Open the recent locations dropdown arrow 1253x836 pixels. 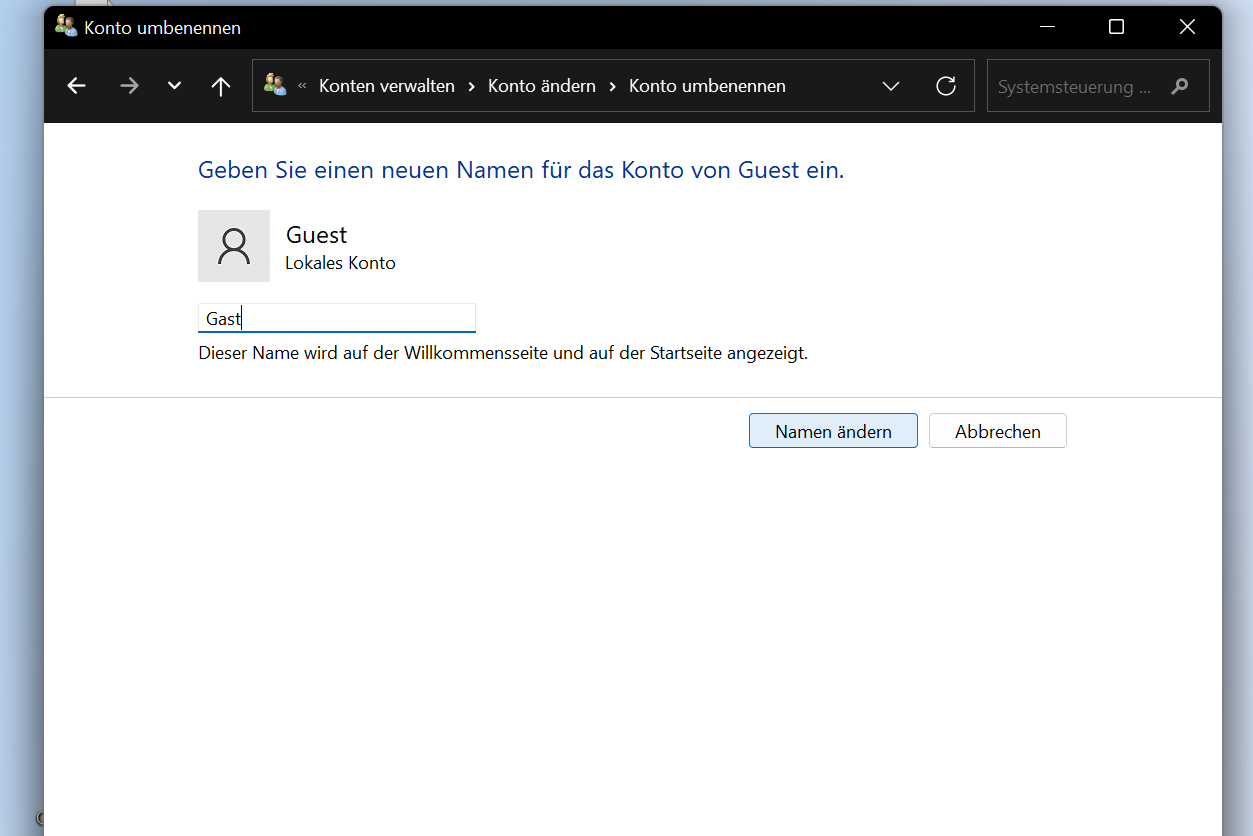[175, 86]
